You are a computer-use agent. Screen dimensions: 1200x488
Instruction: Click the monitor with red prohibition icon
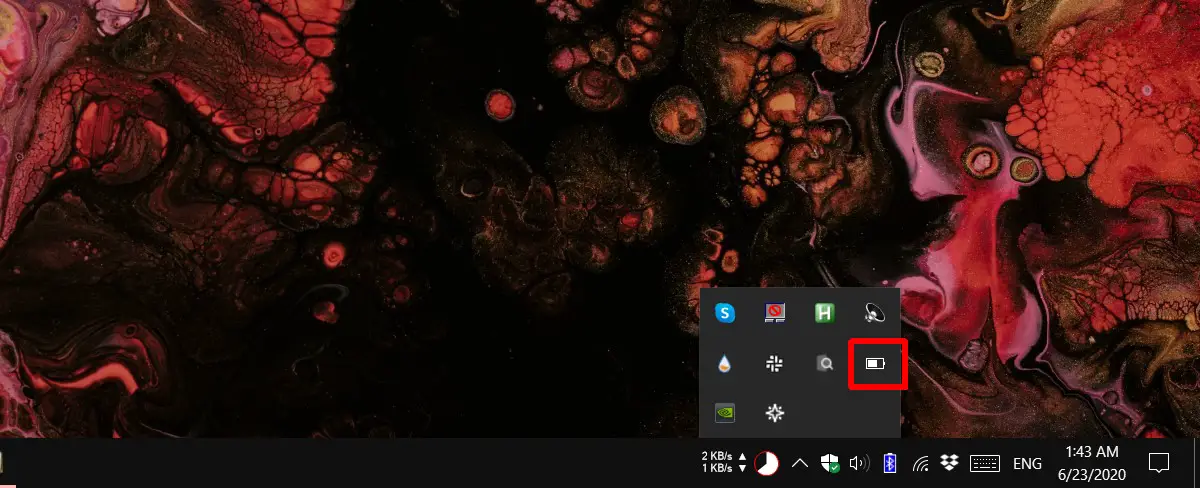pyautogui.click(x=775, y=313)
